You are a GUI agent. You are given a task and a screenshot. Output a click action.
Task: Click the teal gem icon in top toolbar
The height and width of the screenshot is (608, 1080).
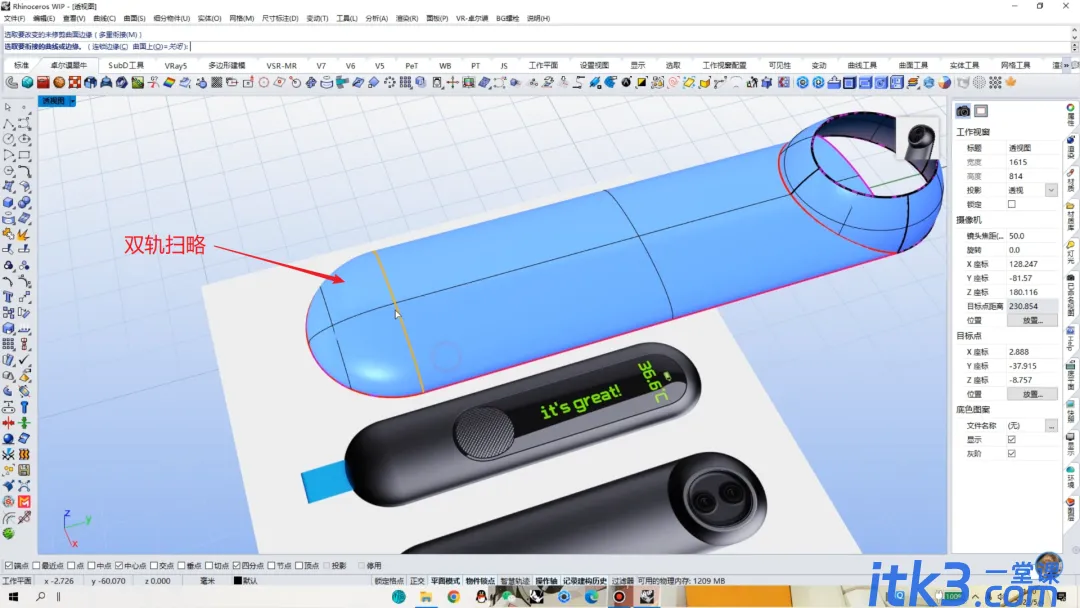(27, 83)
